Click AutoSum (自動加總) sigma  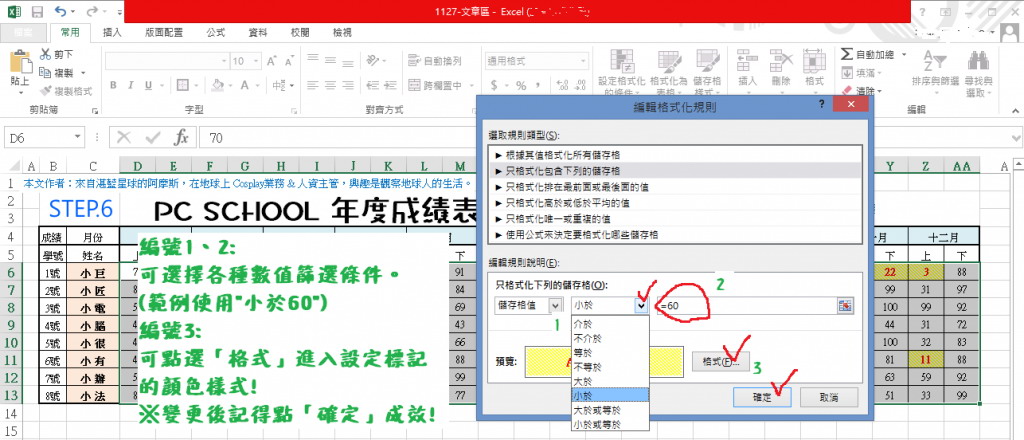point(867,54)
